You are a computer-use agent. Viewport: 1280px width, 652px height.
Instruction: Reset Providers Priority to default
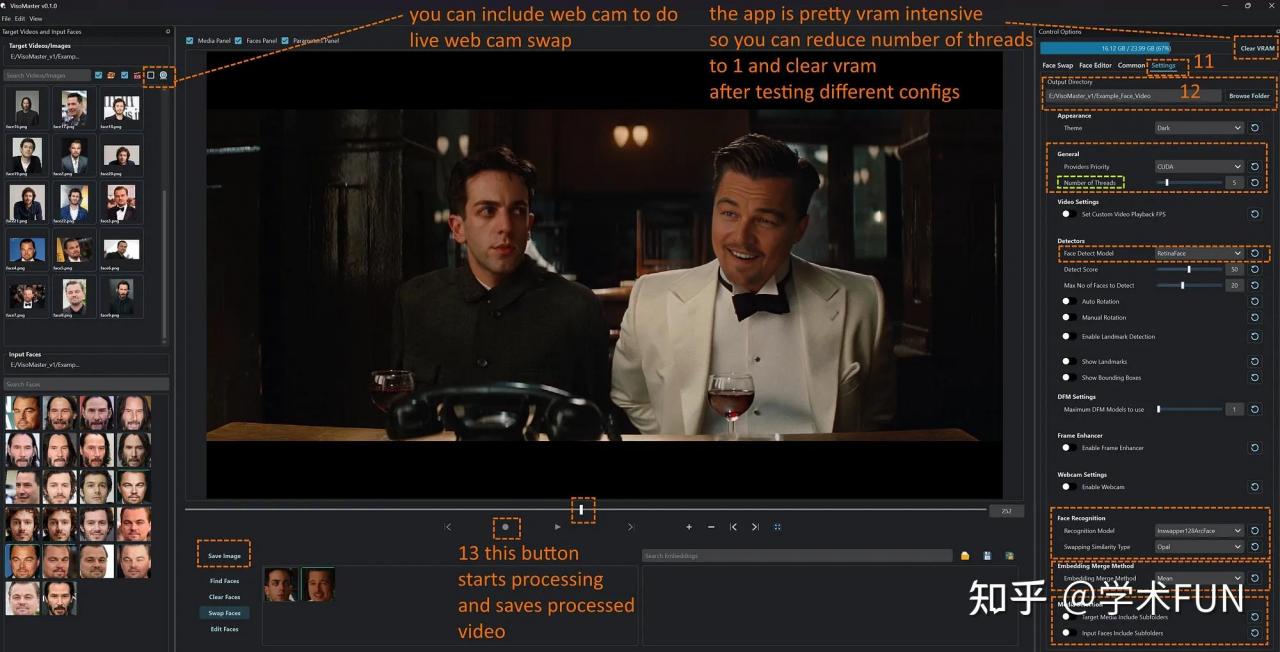coord(1254,167)
